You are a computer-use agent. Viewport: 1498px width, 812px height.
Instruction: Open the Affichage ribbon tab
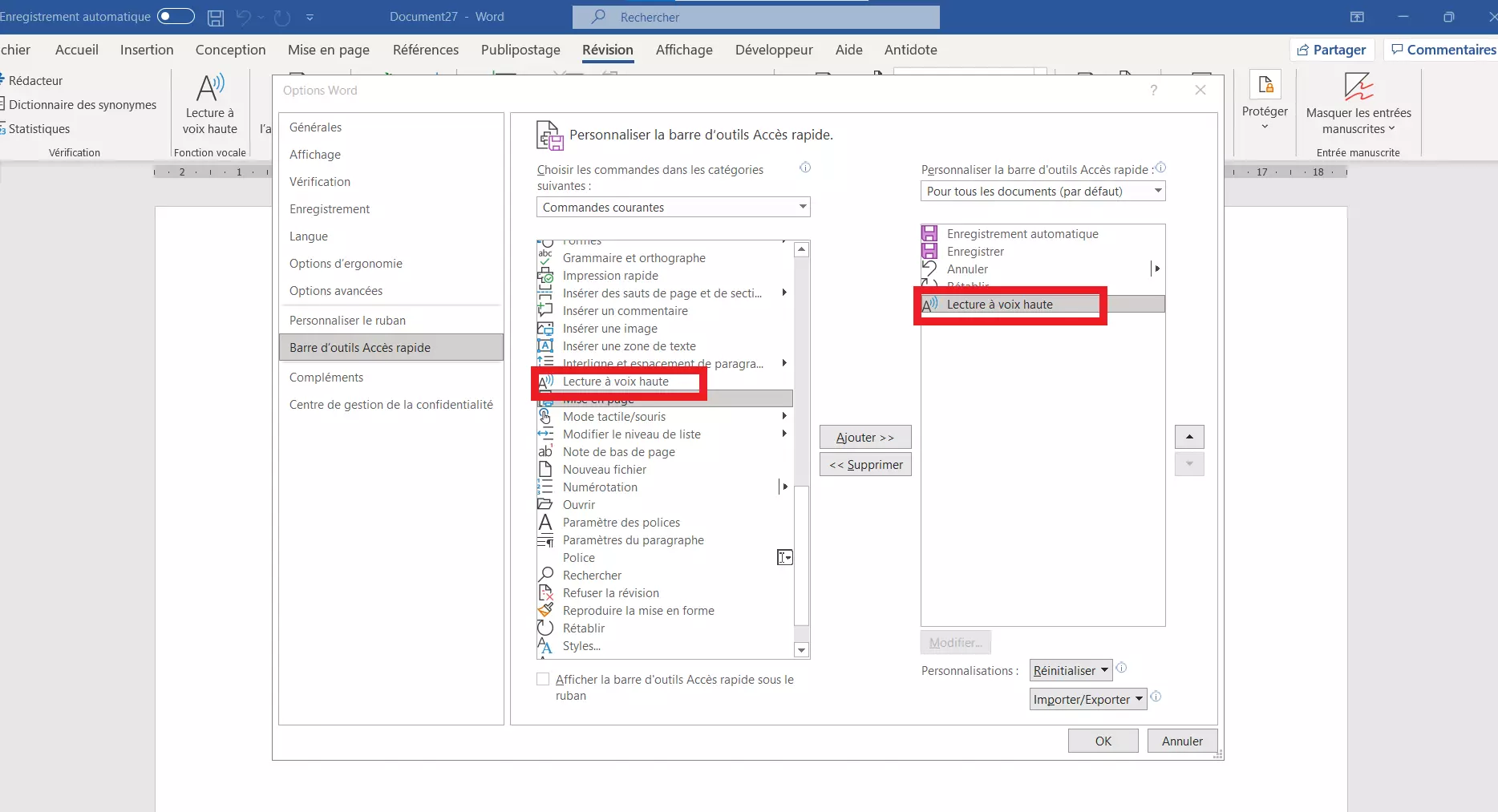coord(684,50)
